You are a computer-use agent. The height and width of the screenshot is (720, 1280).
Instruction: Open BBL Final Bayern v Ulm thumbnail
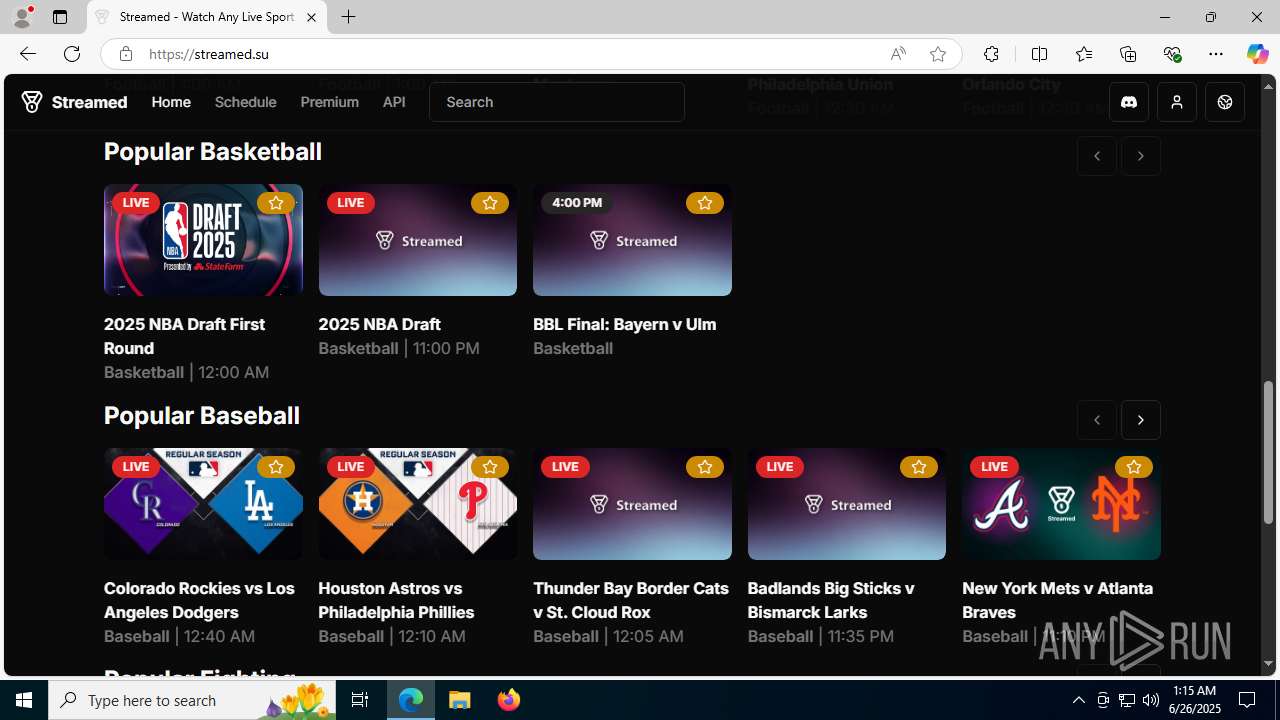632,240
